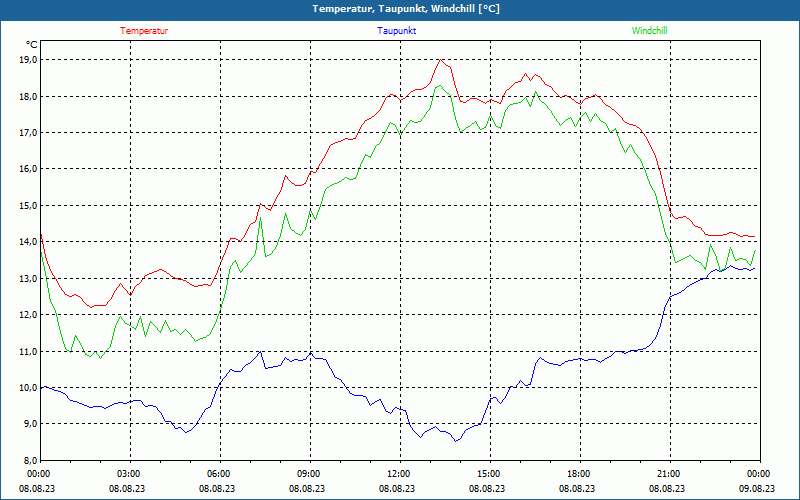This screenshot has height=500, width=800.
Task: Click the 8,0 y-axis value
Action: pyautogui.click(x=30, y=460)
